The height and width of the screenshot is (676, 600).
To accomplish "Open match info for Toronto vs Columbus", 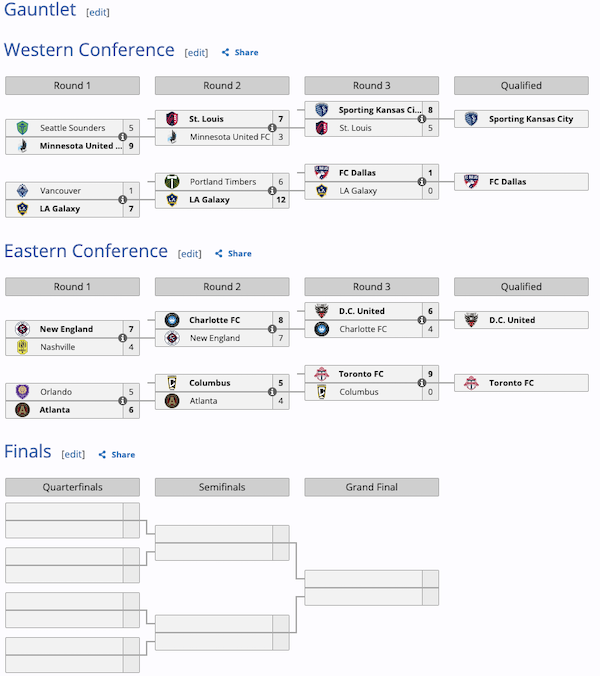I will click(x=422, y=383).
